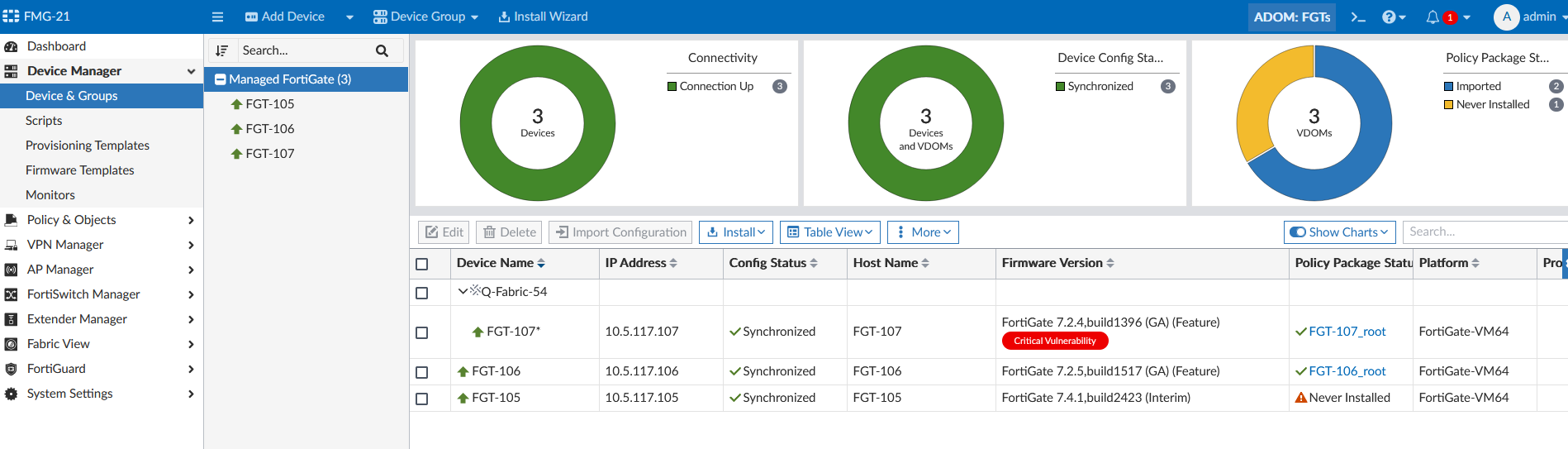The width and height of the screenshot is (1568, 449).
Task: Click the device tree sort icon
Action: 221,50
